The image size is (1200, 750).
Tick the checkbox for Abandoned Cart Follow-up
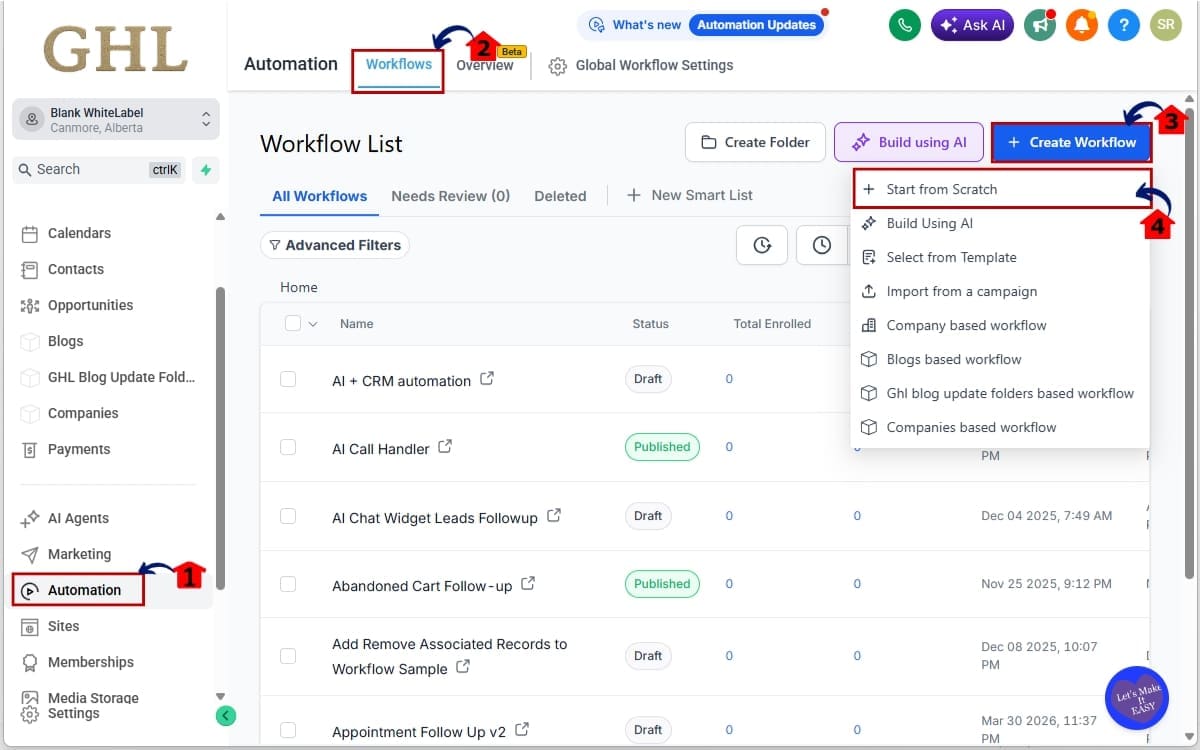[288, 585]
